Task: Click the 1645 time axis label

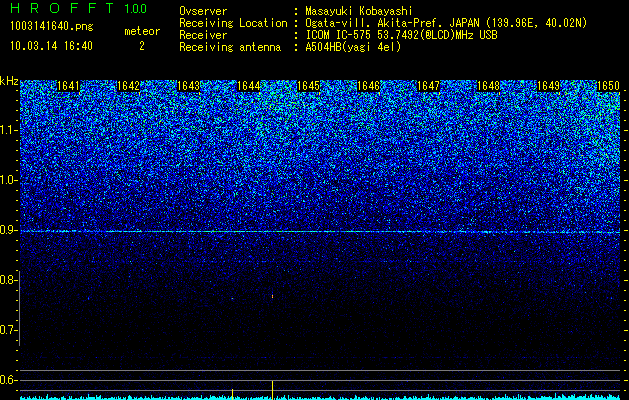Action: 308,86
